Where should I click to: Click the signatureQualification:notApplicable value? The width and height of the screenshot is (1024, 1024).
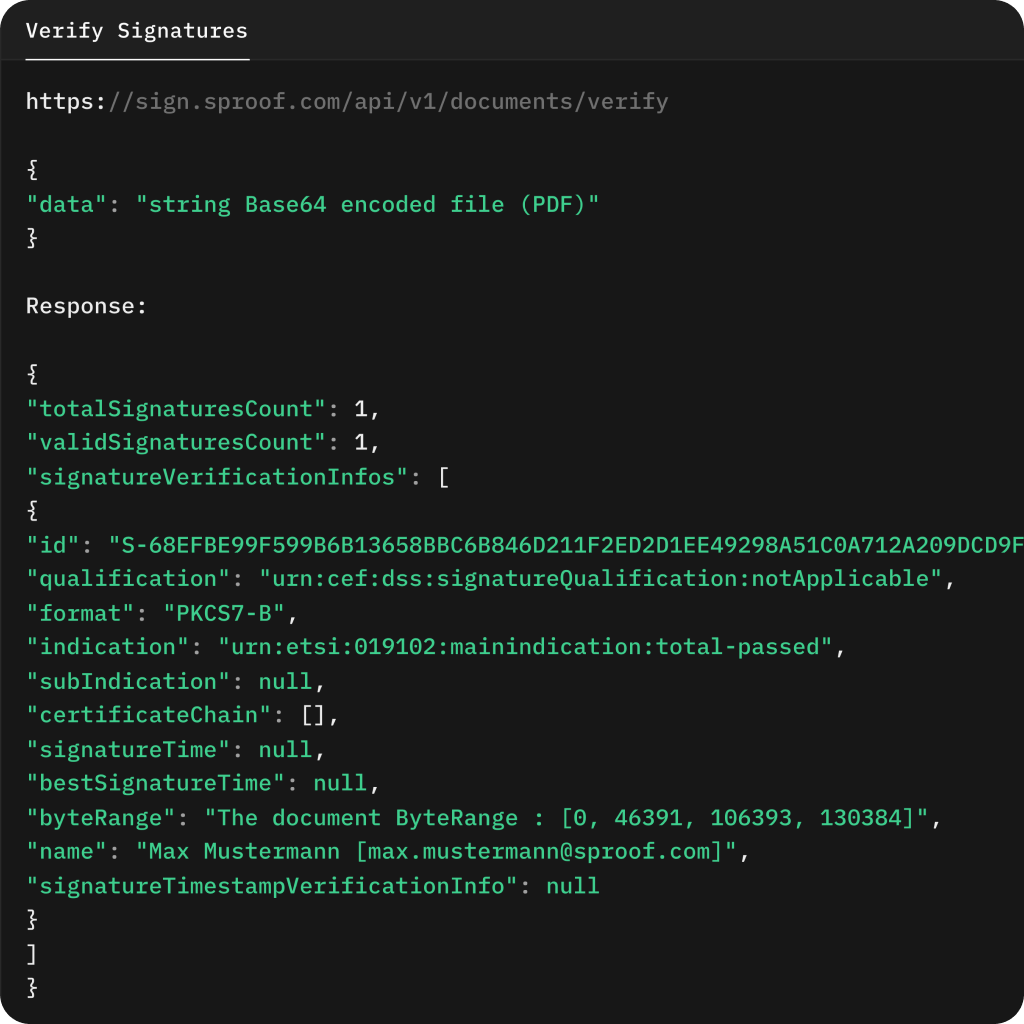coord(600,579)
